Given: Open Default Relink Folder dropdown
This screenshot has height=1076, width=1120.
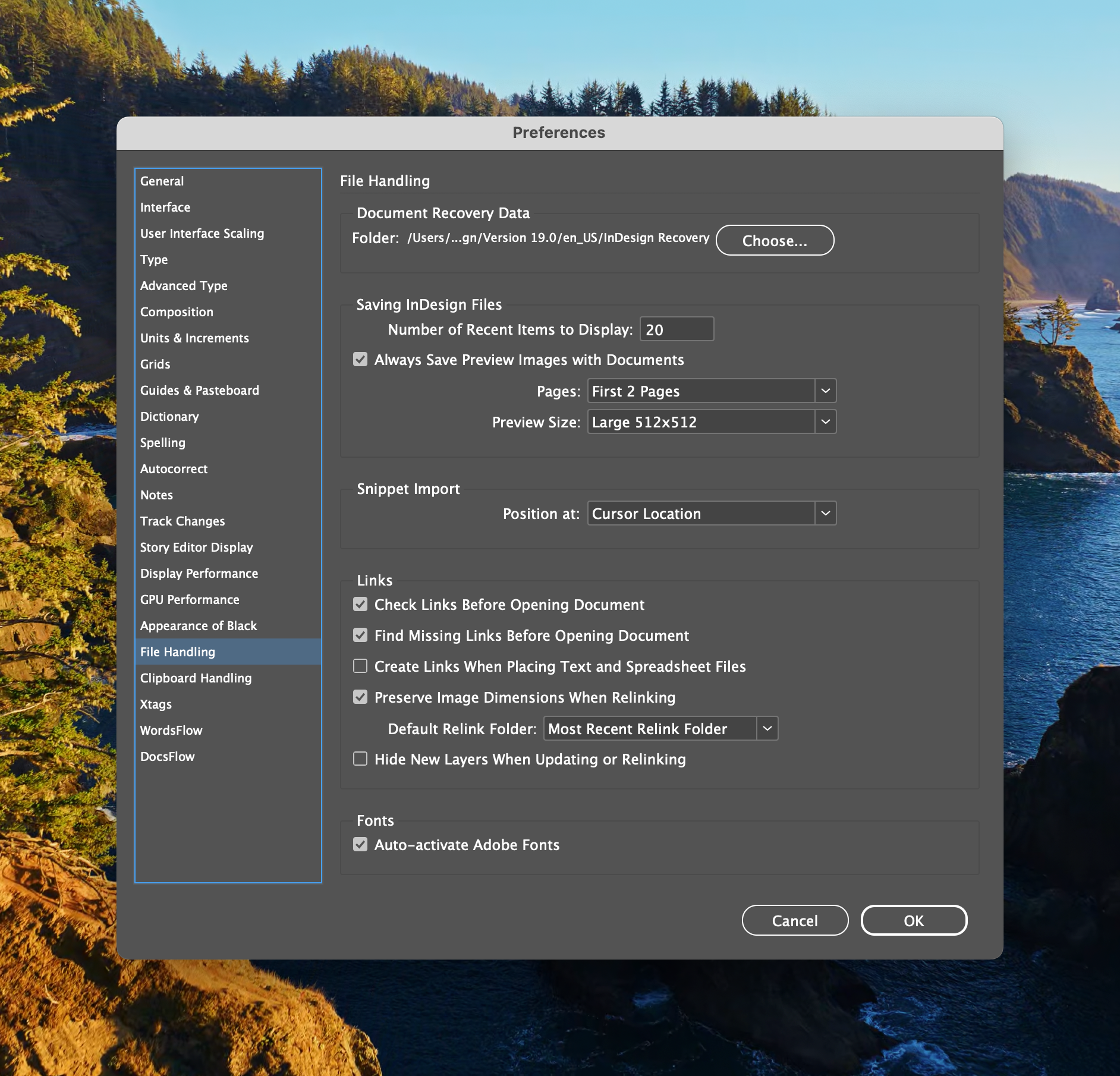Looking at the screenshot, I should [660, 729].
